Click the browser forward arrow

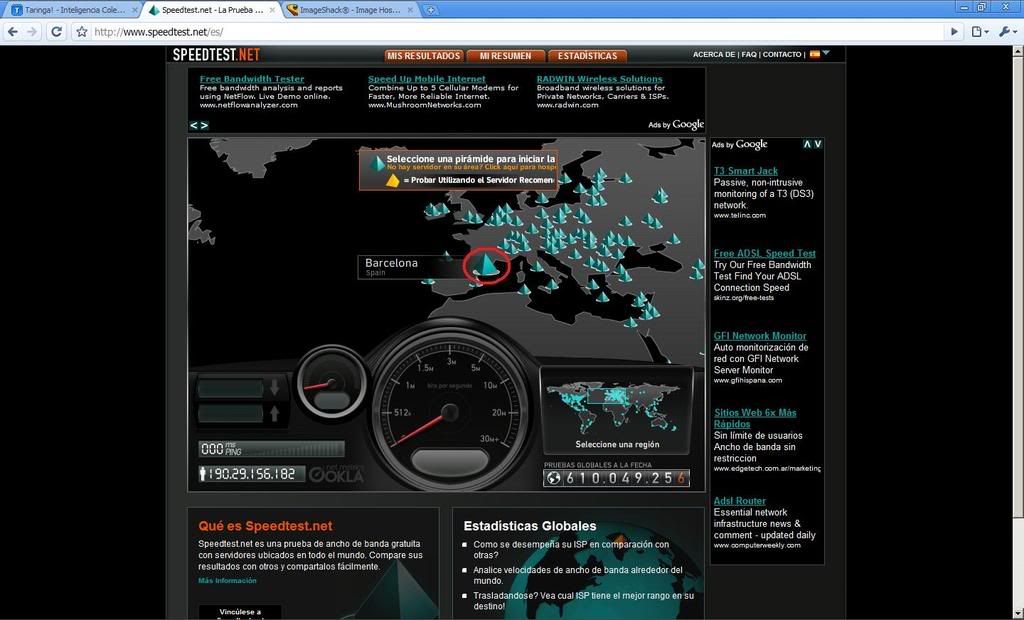pyautogui.click(x=32, y=31)
